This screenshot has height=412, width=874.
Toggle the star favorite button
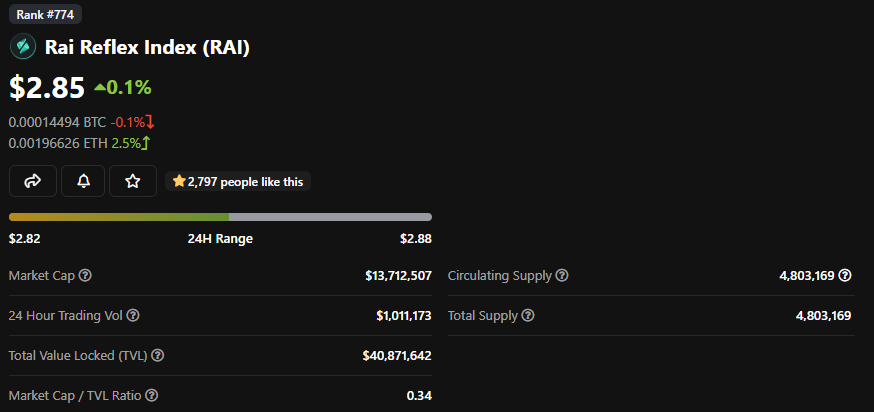[x=133, y=181]
